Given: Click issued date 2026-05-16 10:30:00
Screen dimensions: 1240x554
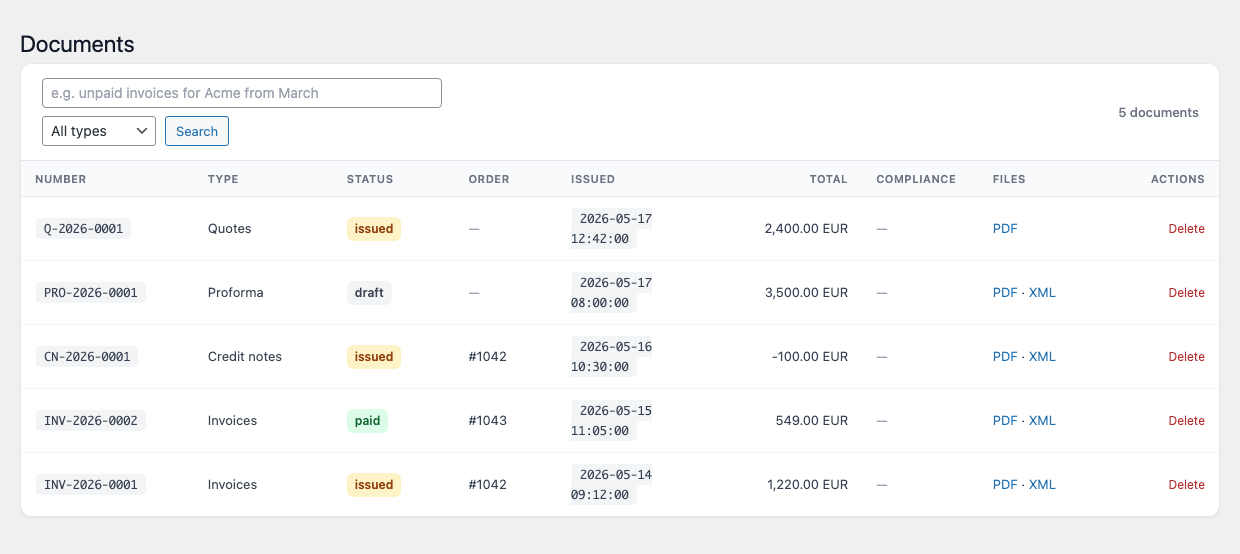Looking at the screenshot, I should point(612,357).
